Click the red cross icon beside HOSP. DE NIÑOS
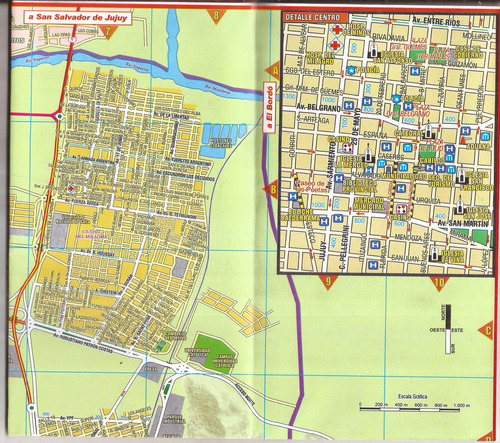 [x=337, y=30]
